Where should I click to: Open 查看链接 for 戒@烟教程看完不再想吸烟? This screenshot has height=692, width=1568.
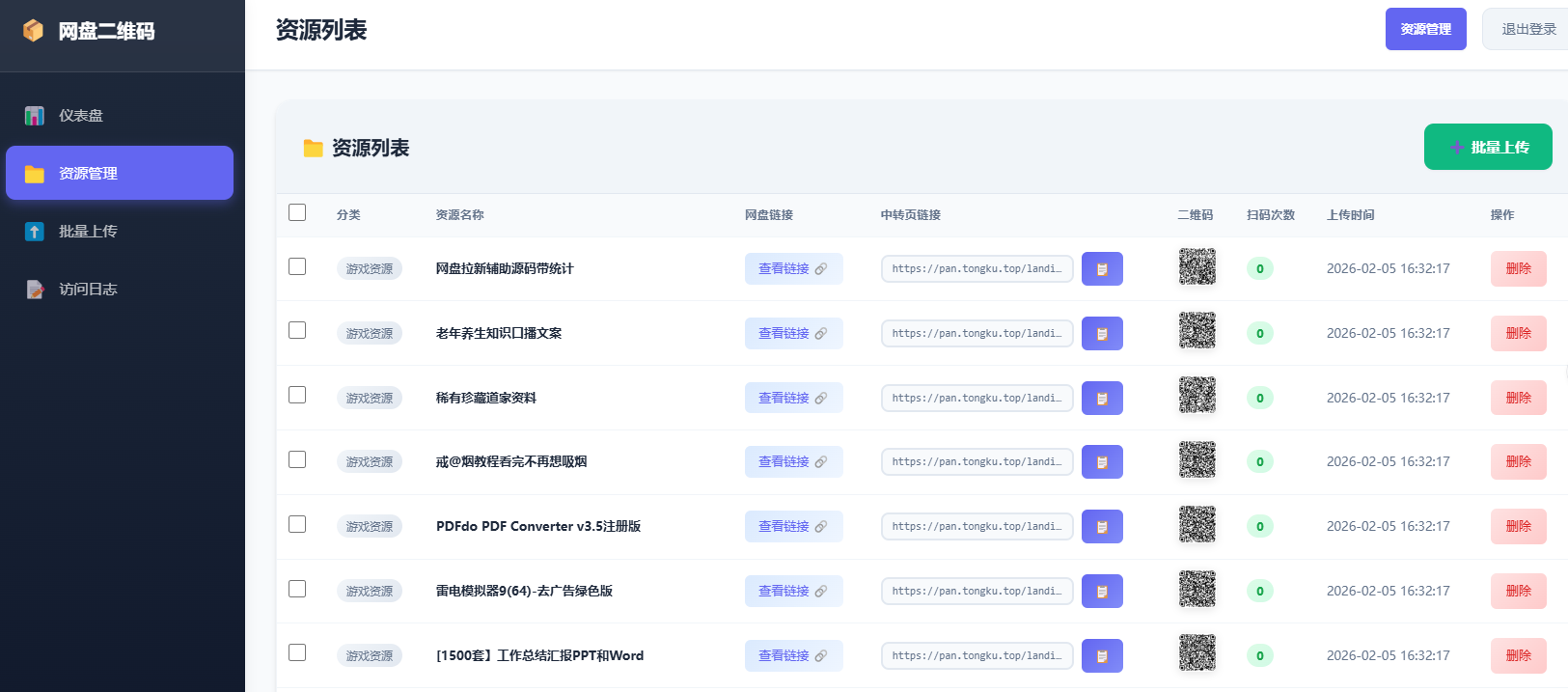[793, 461]
